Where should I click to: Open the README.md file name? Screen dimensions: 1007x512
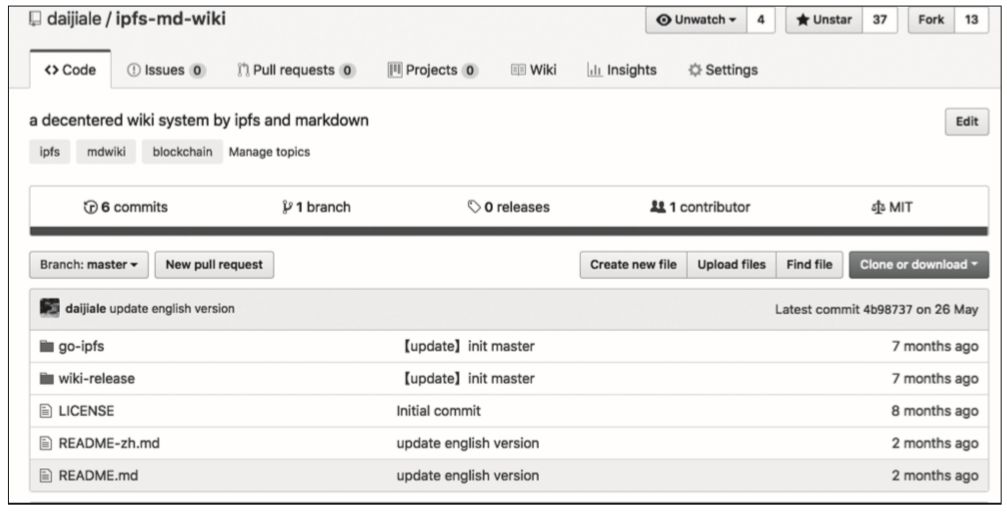pyautogui.click(x=98, y=476)
